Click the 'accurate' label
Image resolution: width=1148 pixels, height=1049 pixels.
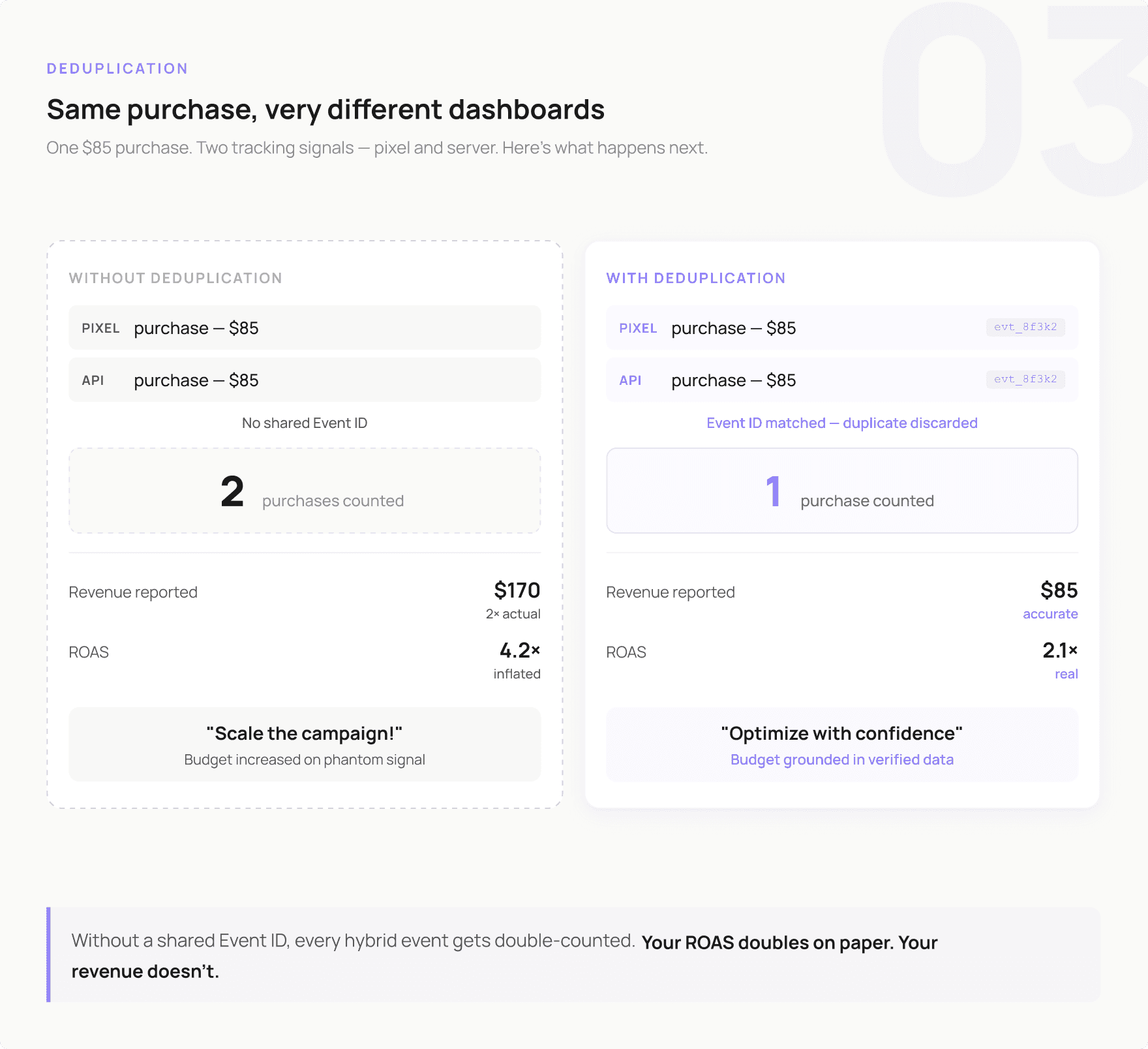(x=1050, y=614)
